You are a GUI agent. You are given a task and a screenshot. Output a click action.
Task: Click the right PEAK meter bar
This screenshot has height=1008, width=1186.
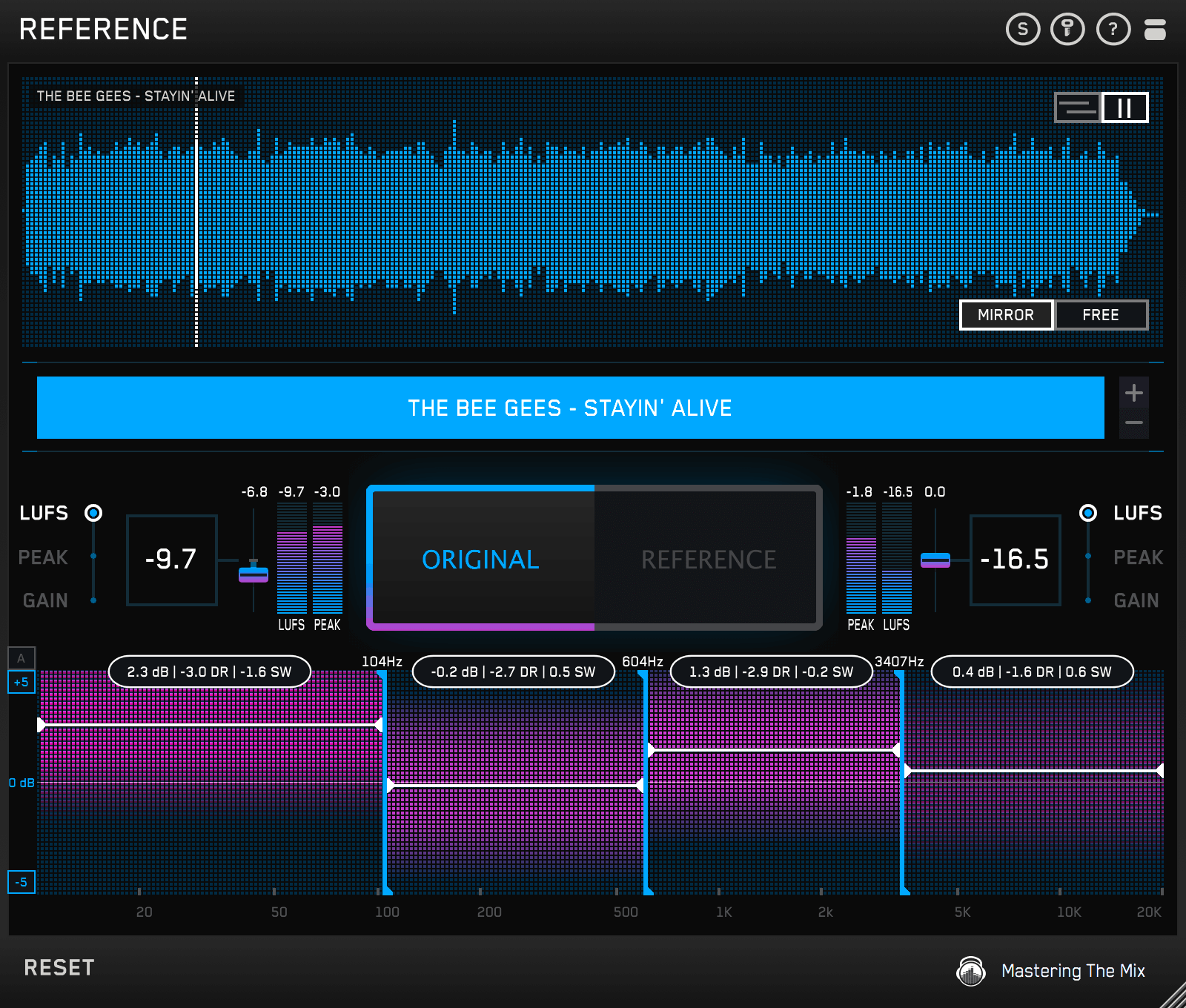861,558
